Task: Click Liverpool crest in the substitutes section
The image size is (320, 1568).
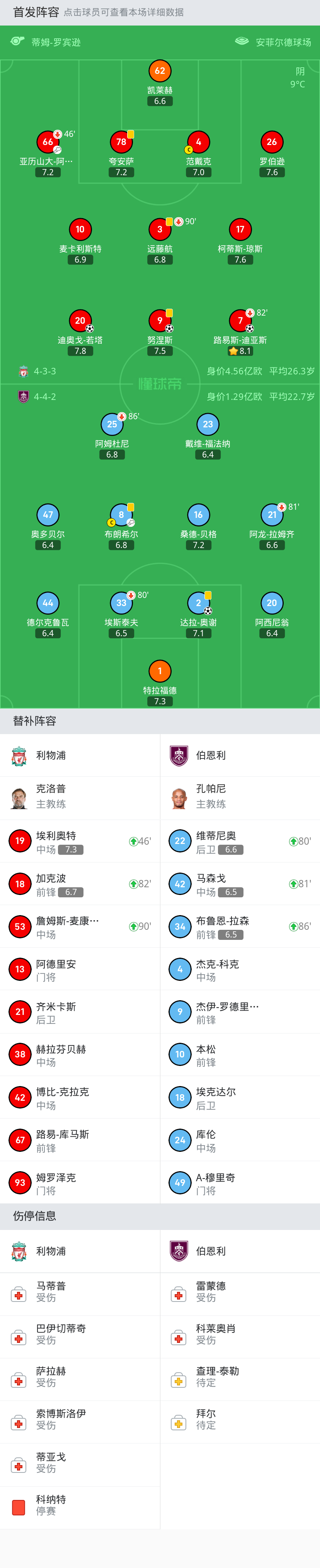Action: pos(19,755)
